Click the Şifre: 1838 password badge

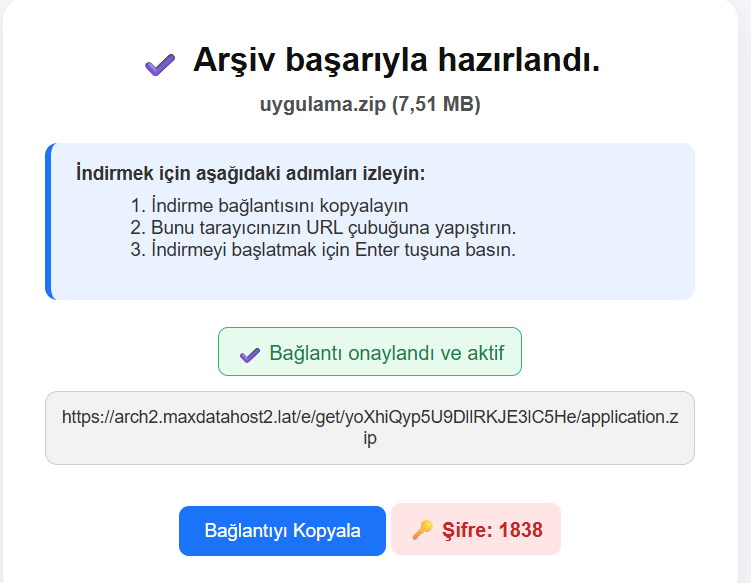click(476, 529)
